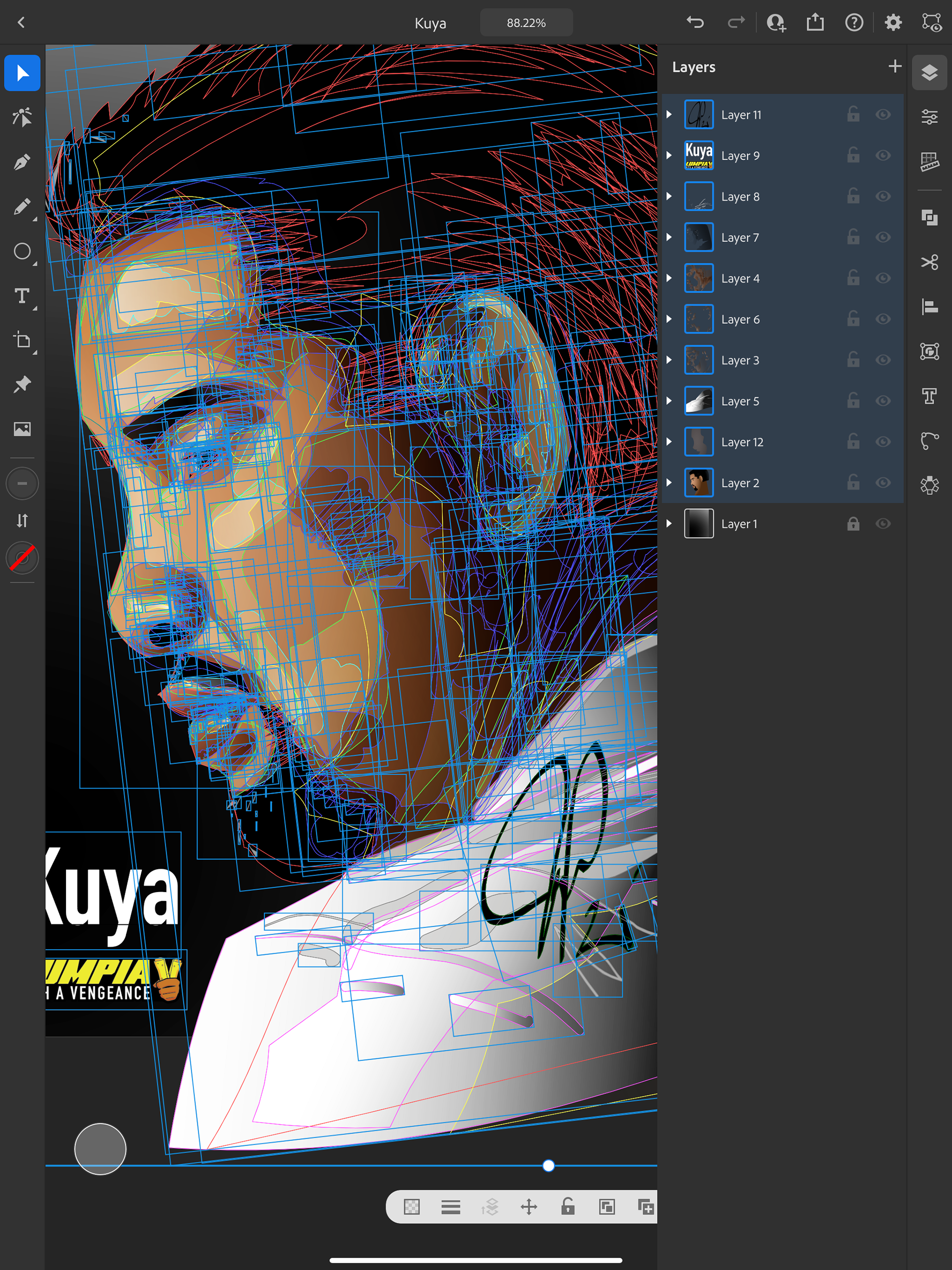The width and height of the screenshot is (952, 1270).
Task: Unlock Layer 1
Action: pyautogui.click(x=853, y=524)
